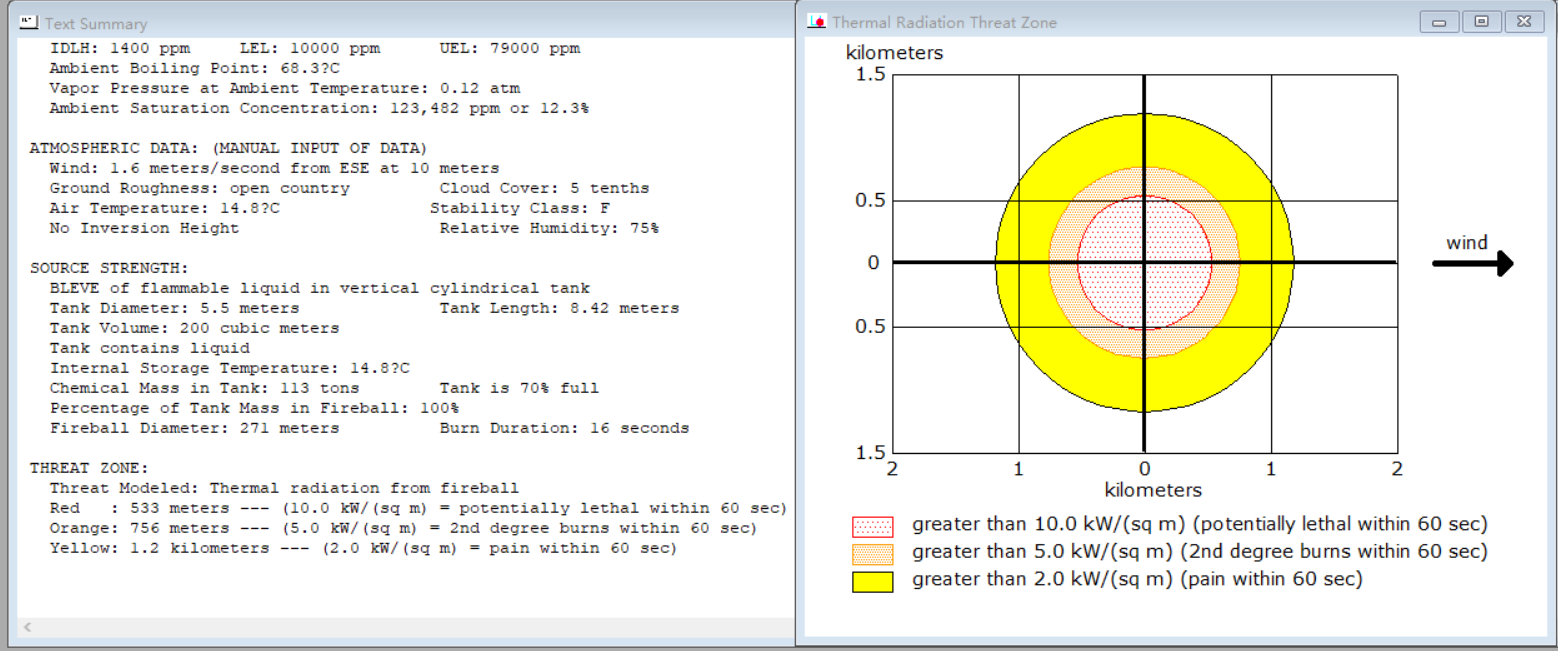Close the Thermal Radiation Threat Zone window
This screenshot has height=651, width=1558.
pyautogui.click(x=1523, y=22)
